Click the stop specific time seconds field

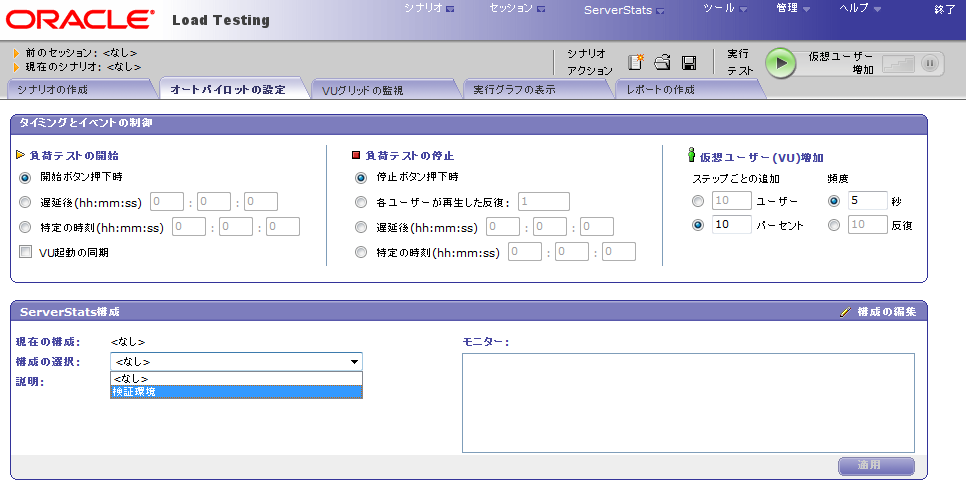tap(619, 251)
